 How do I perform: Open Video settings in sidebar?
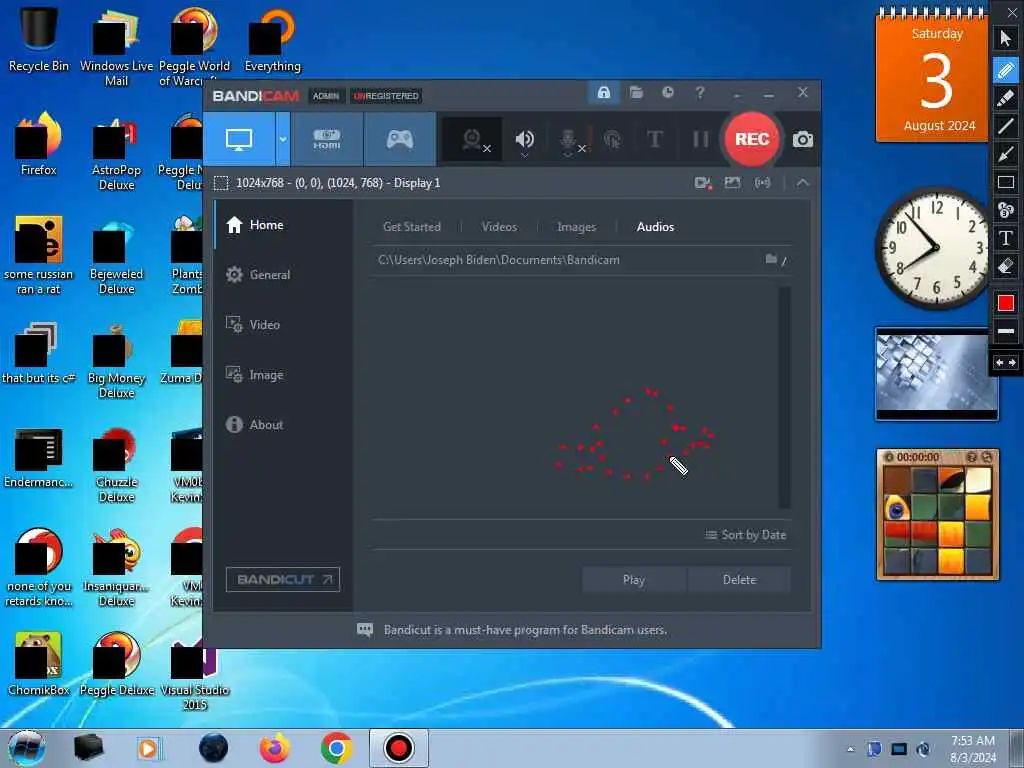click(x=283, y=325)
